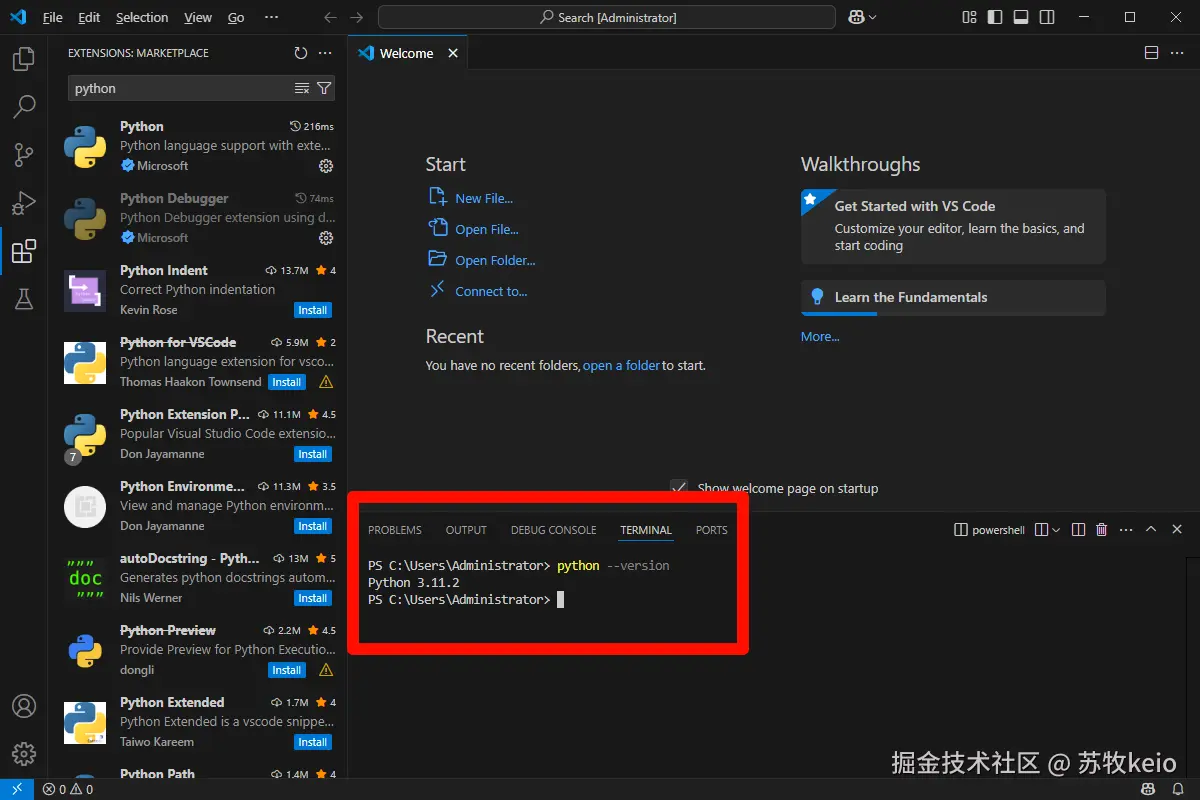Open Copilot status icon in status bar
The height and width of the screenshot is (800, 1200).
[x=1149, y=789]
